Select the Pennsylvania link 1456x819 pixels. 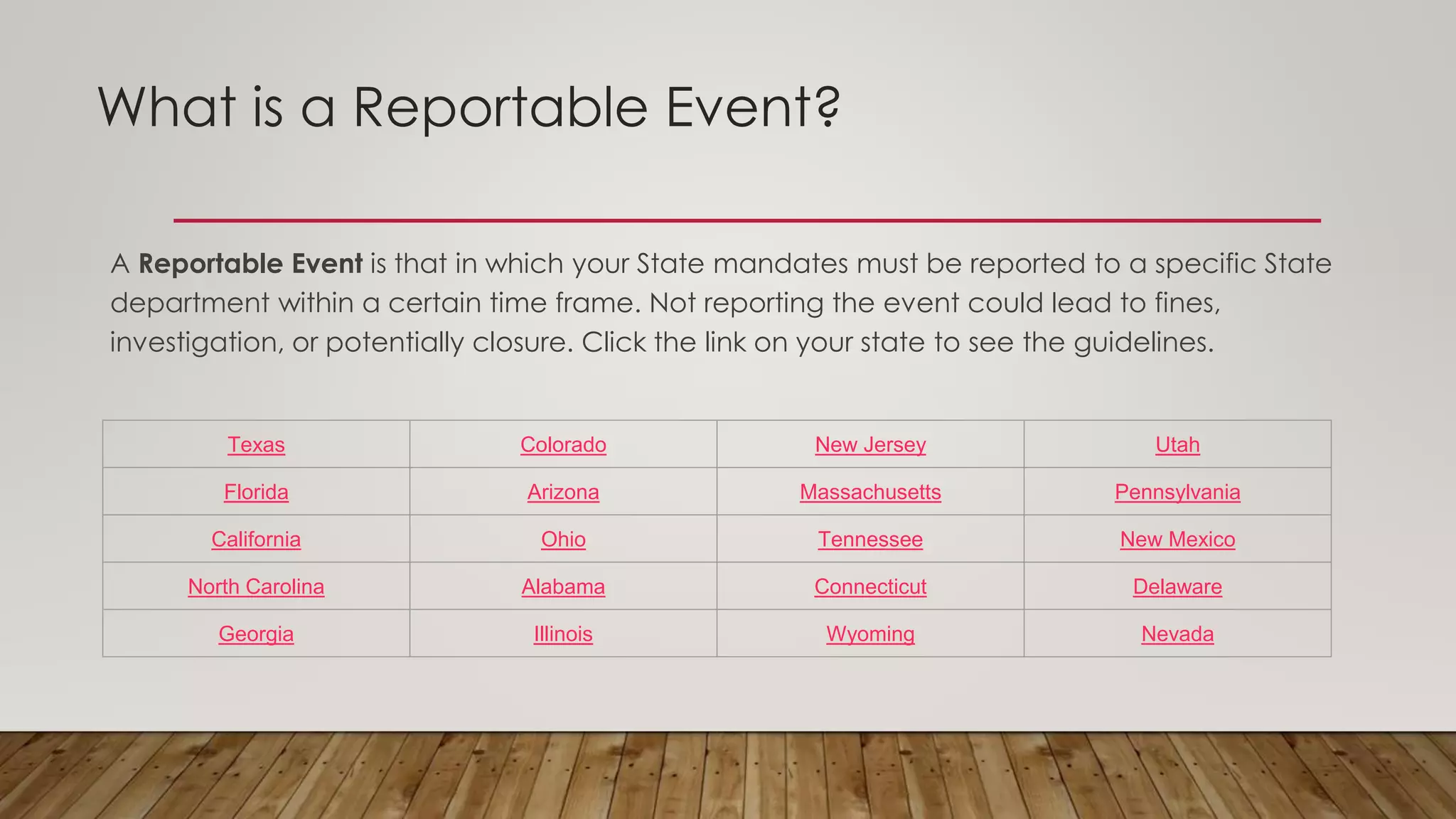pyautogui.click(x=1177, y=492)
